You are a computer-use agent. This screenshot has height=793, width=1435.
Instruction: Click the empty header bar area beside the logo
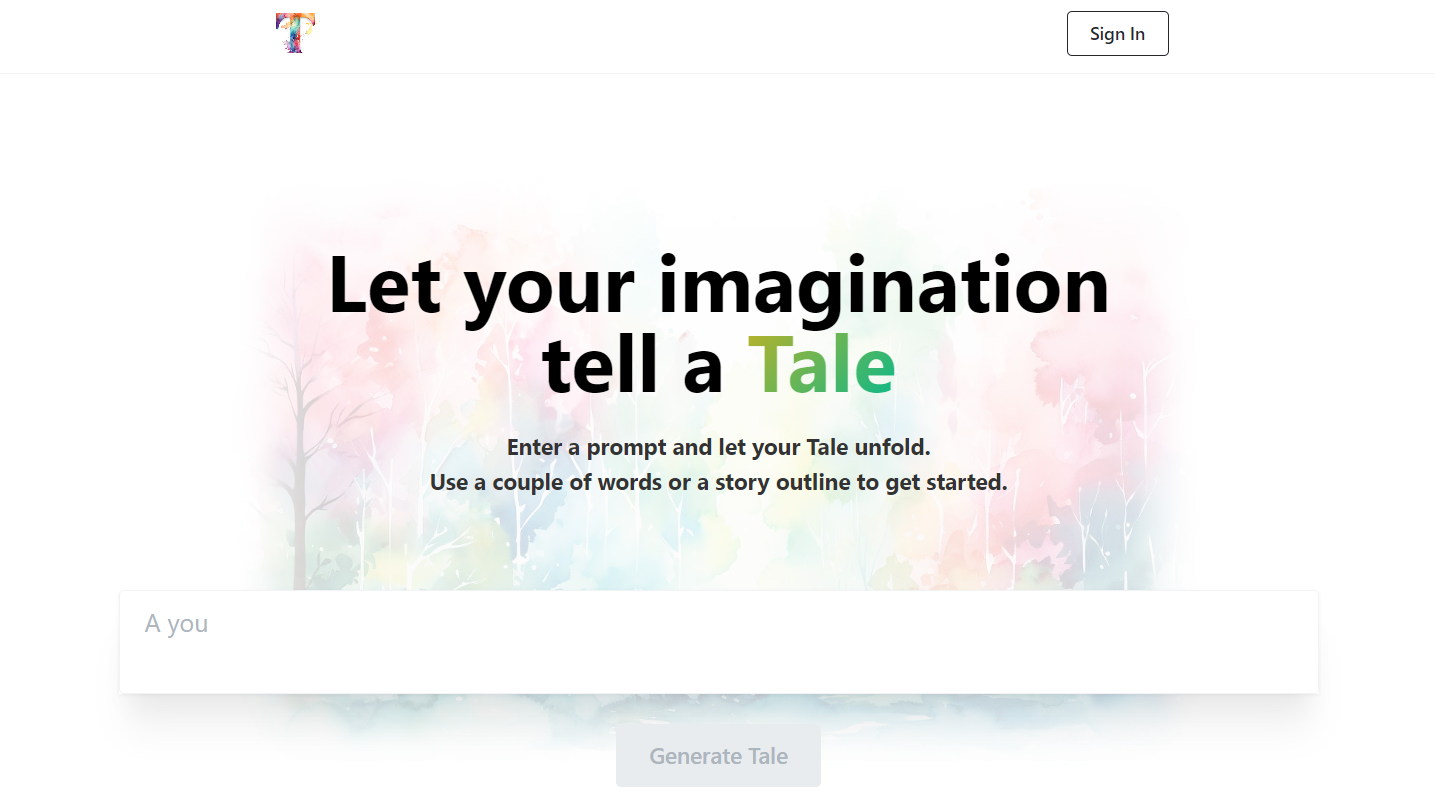click(x=690, y=36)
